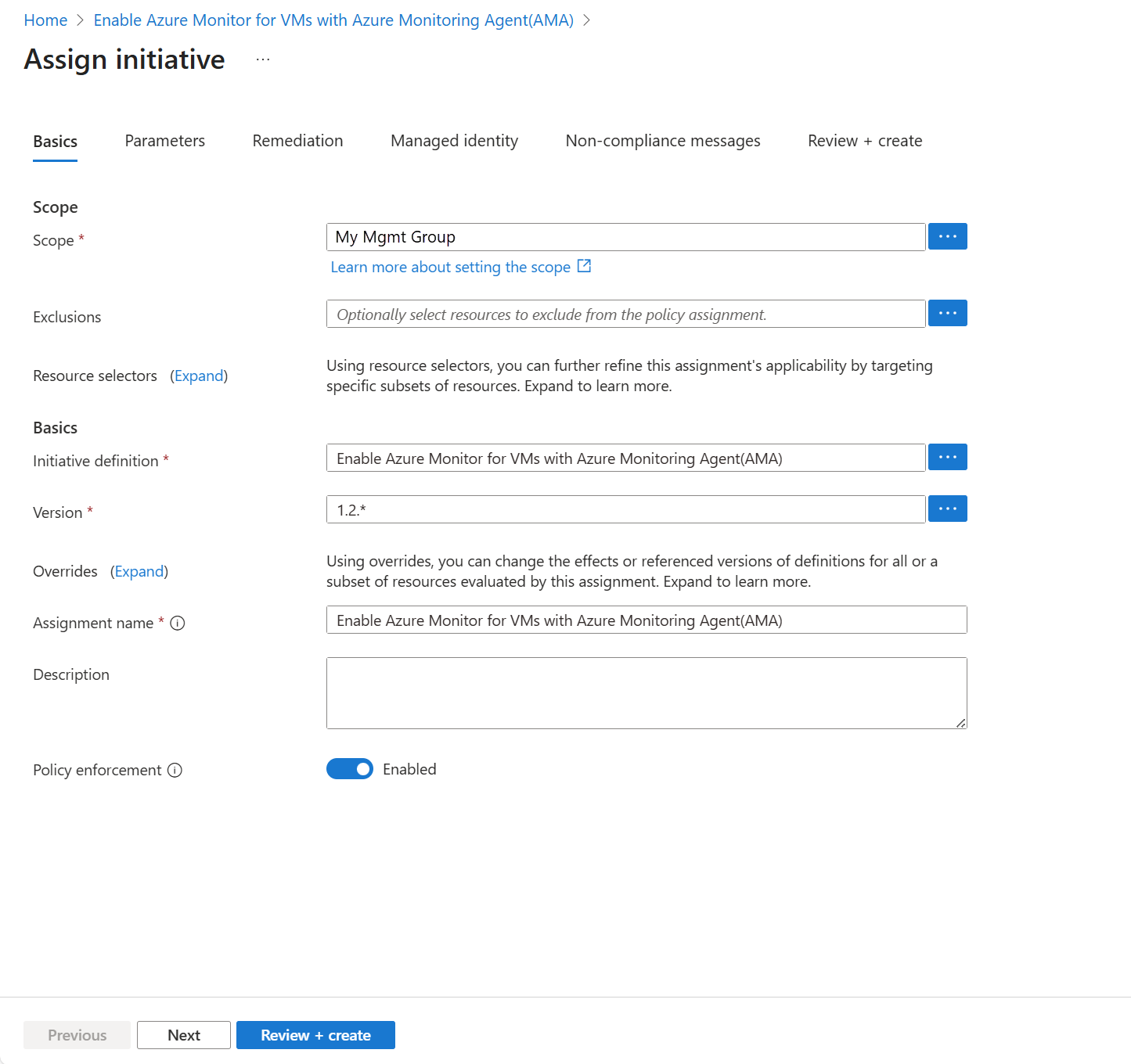Disable the Policy enforcement toggle
Viewport: 1131px width, 1064px height.
[350, 769]
